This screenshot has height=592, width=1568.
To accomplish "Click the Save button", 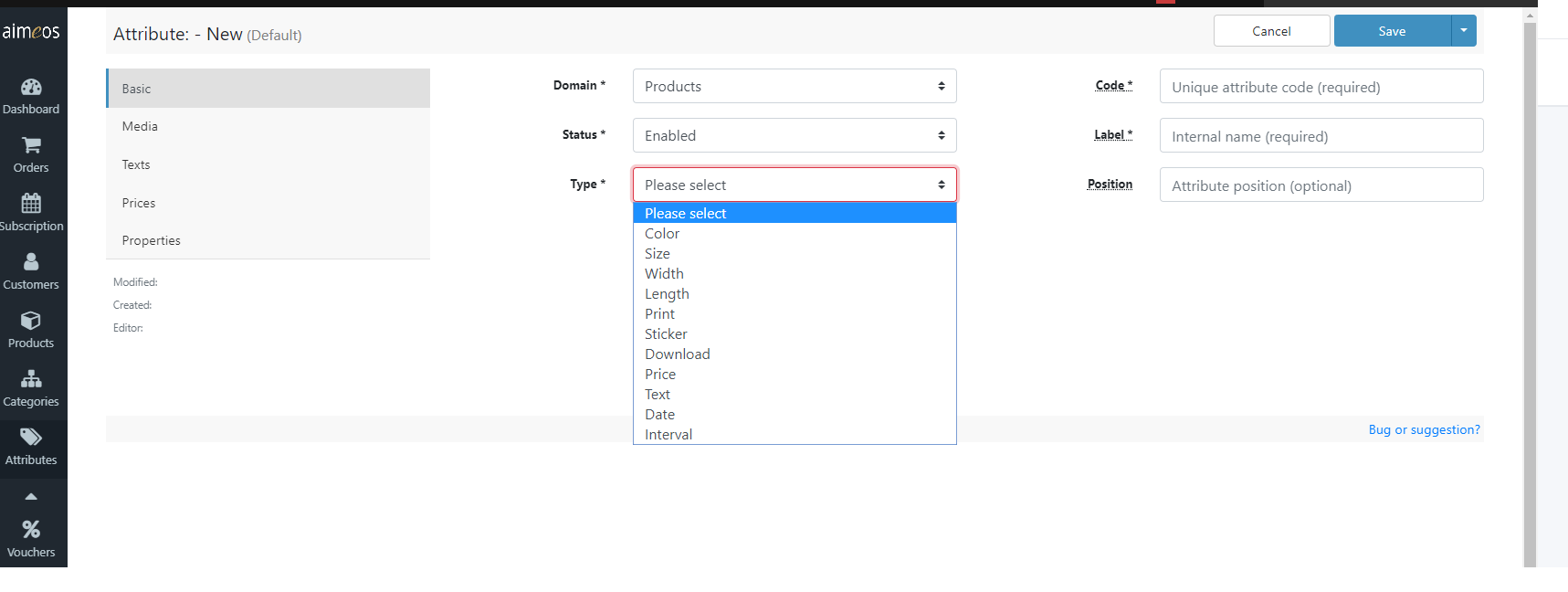I will (x=1392, y=31).
